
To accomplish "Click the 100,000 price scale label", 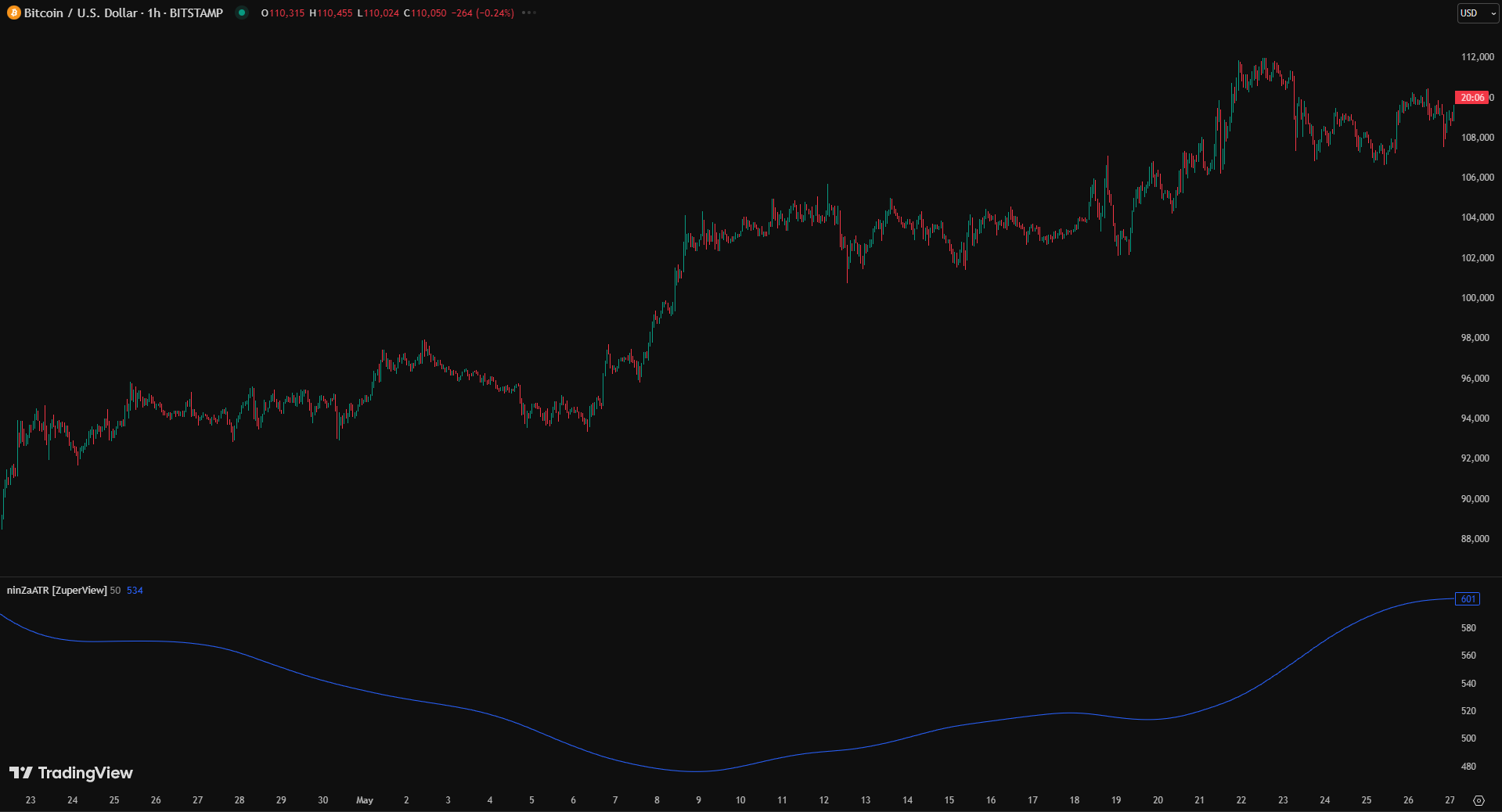I will tap(1477, 298).
